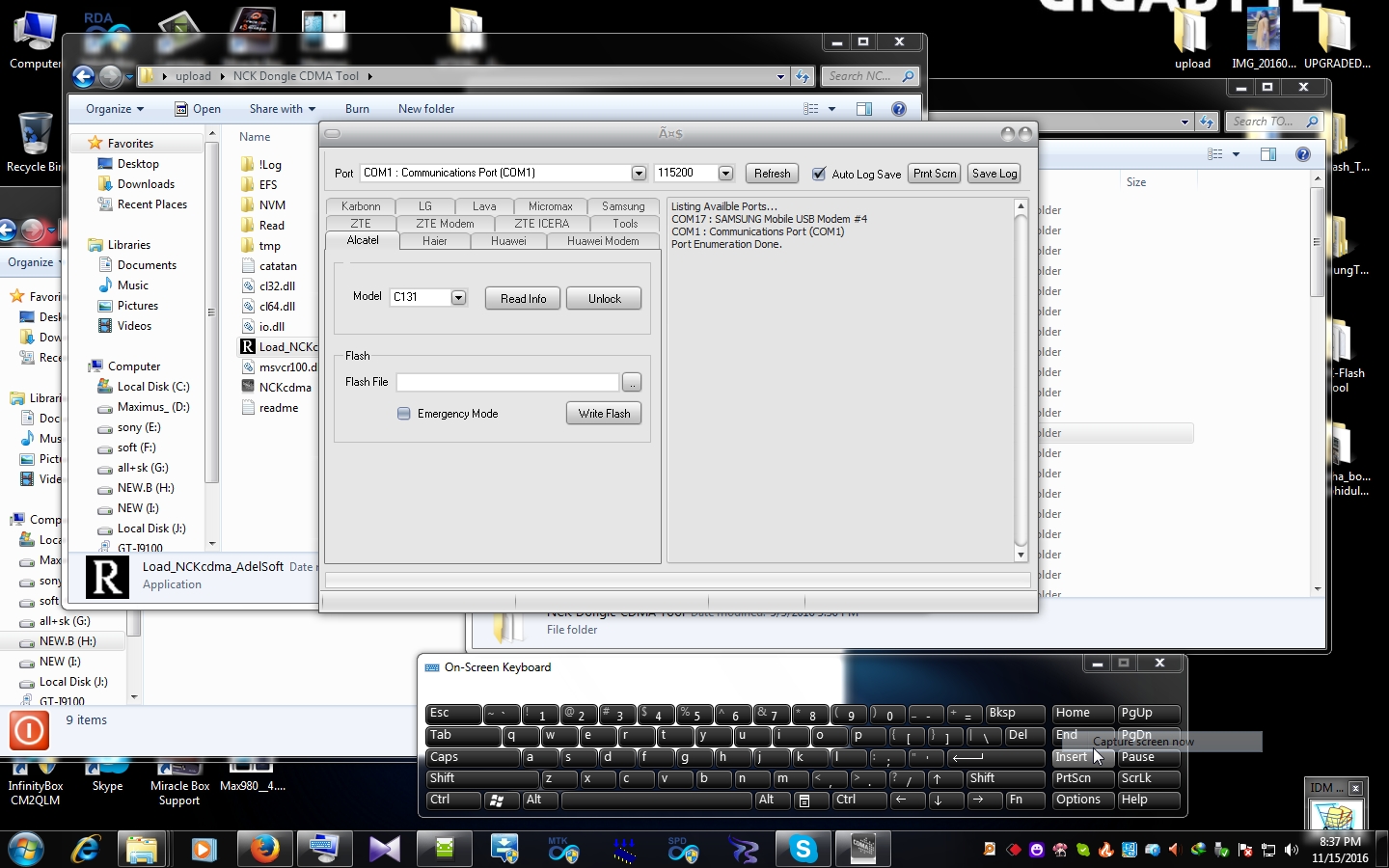Switch to the Samsung tab

(623, 206)
